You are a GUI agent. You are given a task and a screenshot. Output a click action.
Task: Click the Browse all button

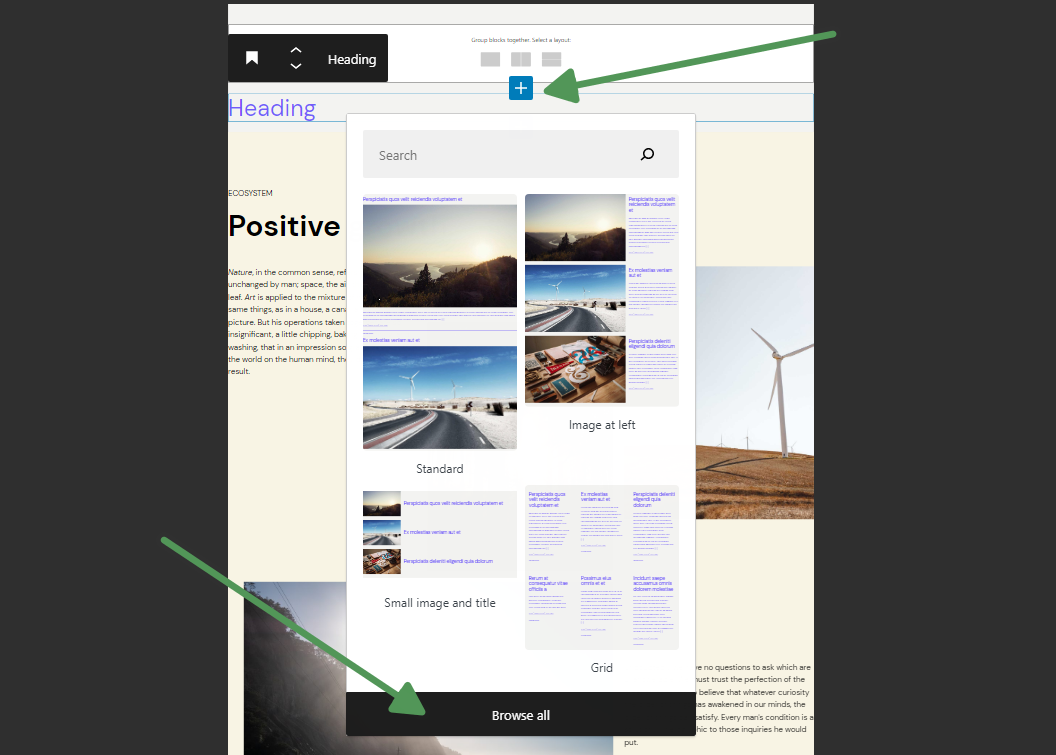[x=521, y=715]
